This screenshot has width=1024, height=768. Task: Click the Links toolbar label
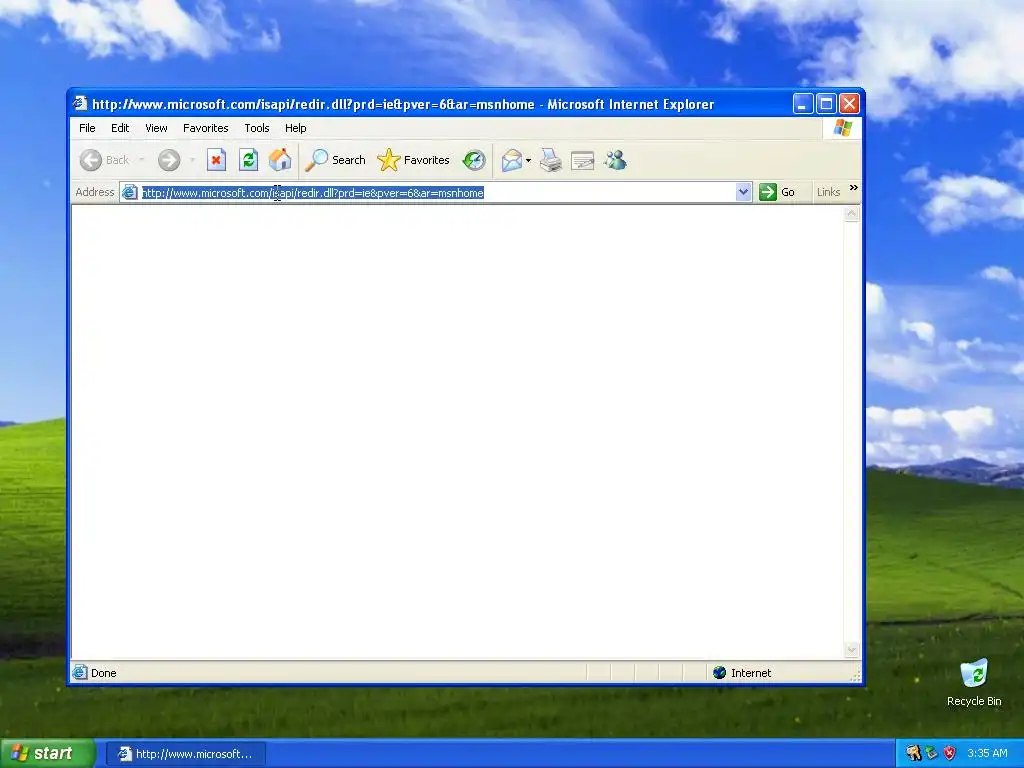[828, 192]
